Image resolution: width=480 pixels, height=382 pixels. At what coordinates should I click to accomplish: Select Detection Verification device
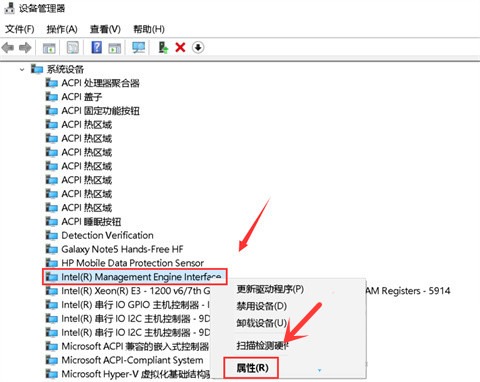(x=99, y=235)
